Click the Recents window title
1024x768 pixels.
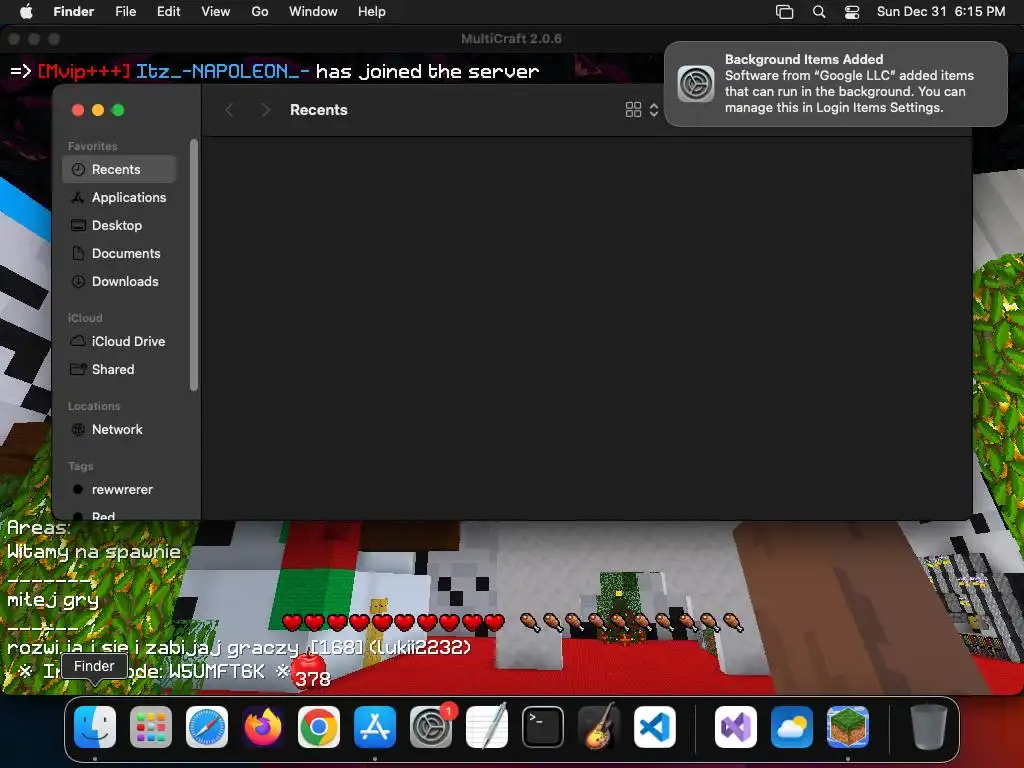click(319, 110)
